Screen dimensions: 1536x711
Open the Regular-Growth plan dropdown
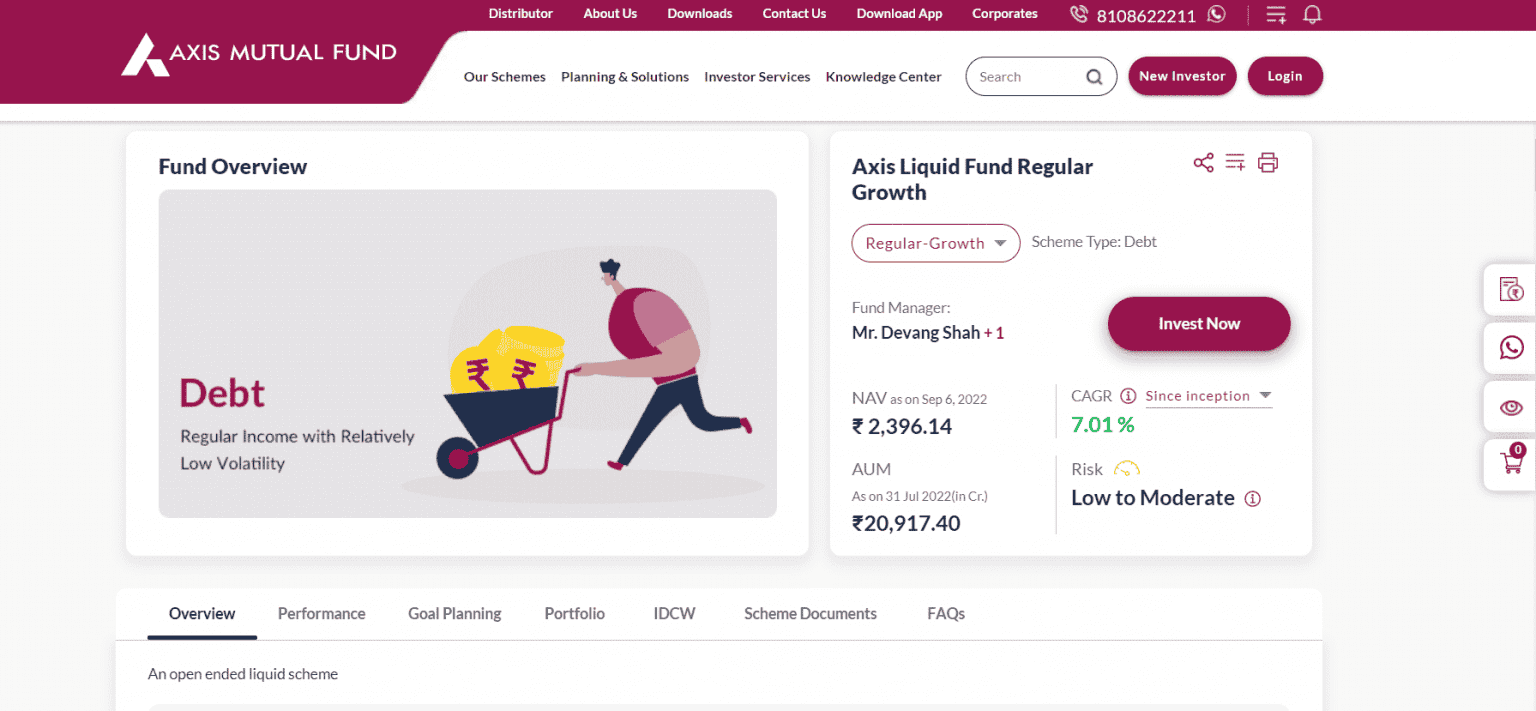click(935, 243)
